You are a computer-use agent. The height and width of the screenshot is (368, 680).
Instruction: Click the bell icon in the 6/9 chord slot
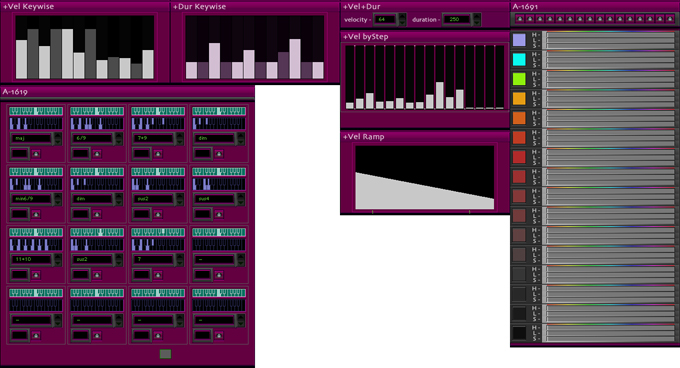tap(97, 153)
